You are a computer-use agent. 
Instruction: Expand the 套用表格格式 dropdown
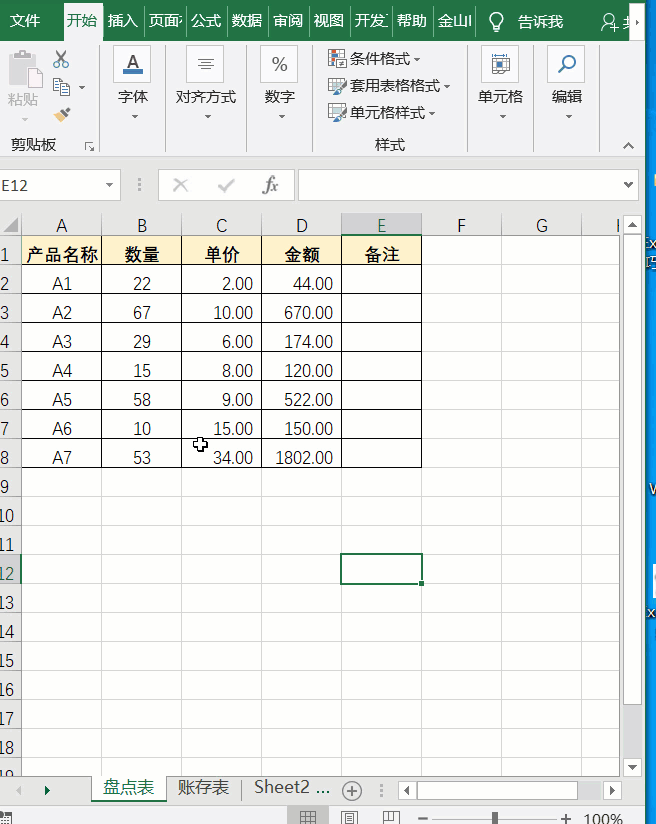[447, 86]
